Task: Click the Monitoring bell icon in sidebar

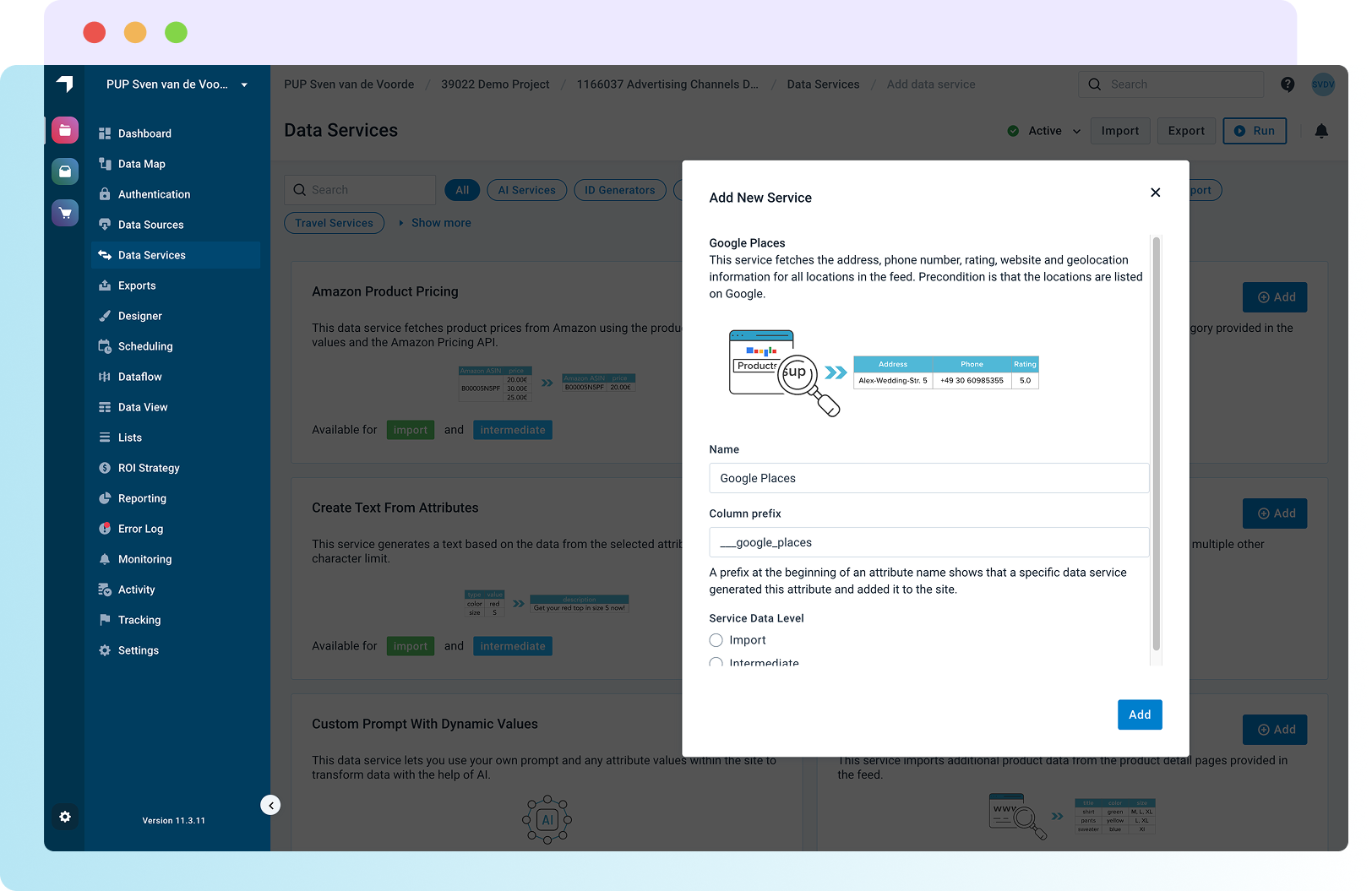Action: pos(105,559)
